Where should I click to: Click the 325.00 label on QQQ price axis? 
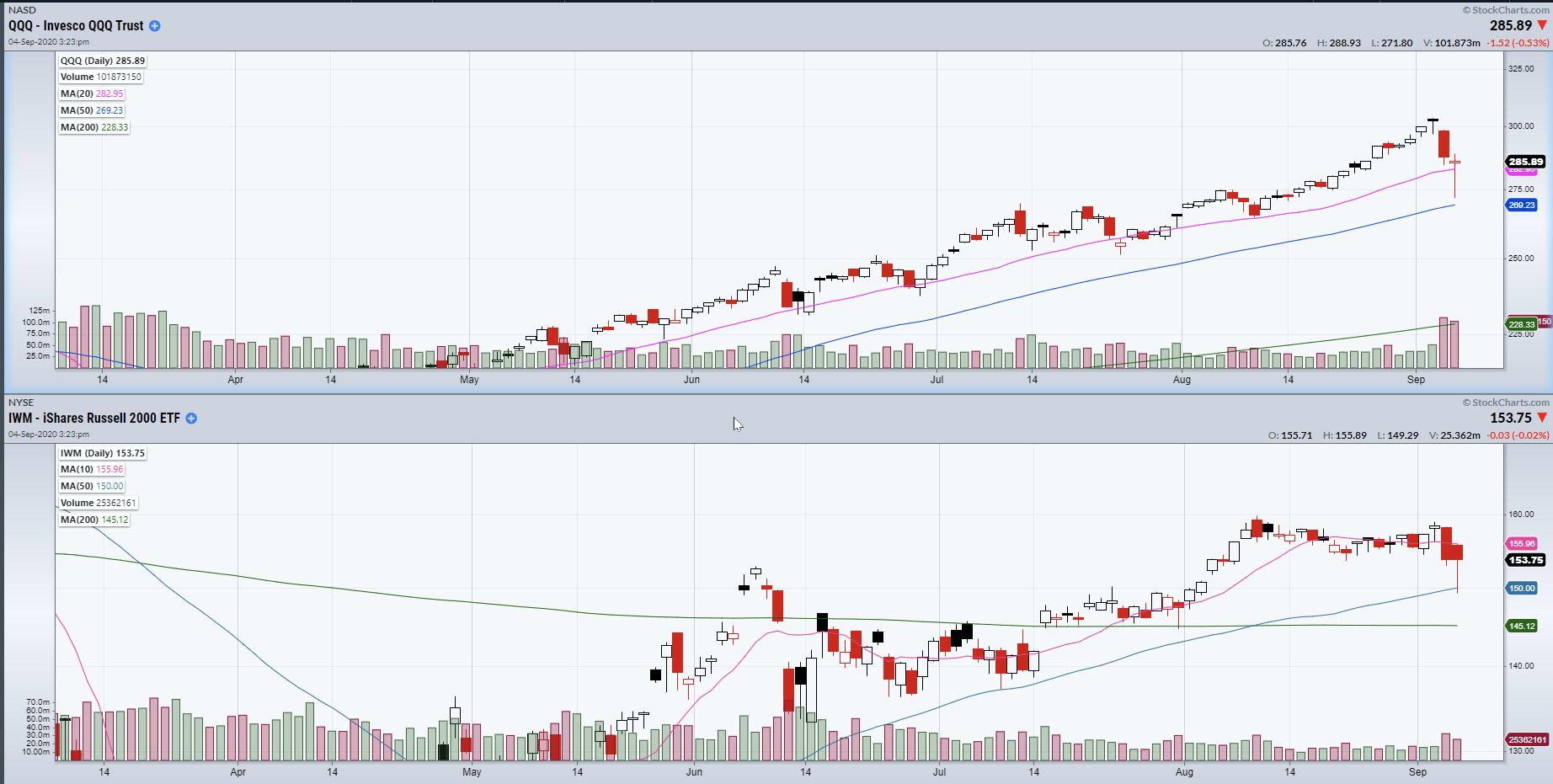point(1521,69)
